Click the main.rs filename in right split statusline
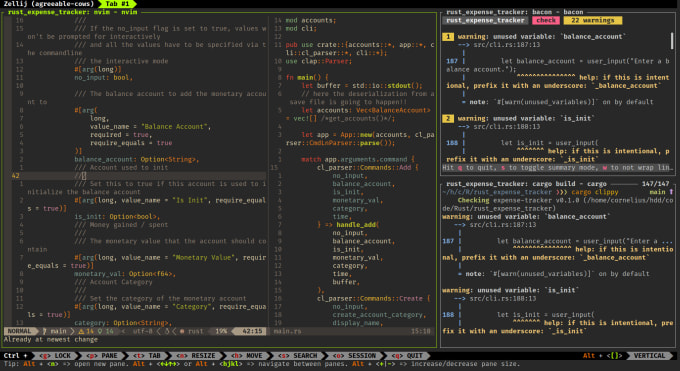The image size is (680, 371). [287, 331]
